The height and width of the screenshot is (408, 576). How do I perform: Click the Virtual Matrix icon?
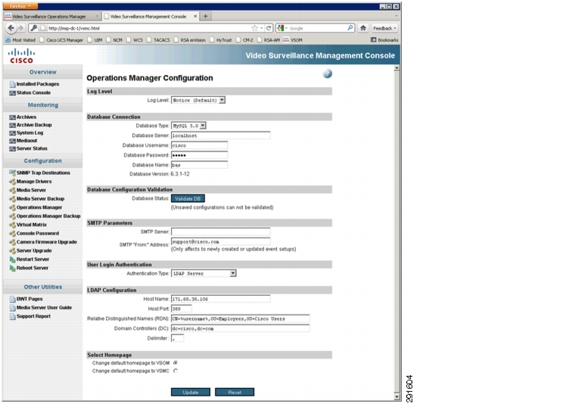click(x=12, y=225)
